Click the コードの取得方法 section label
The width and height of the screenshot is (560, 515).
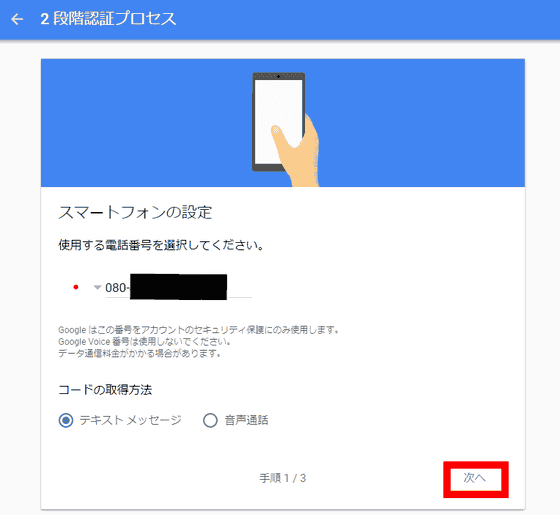105,389
